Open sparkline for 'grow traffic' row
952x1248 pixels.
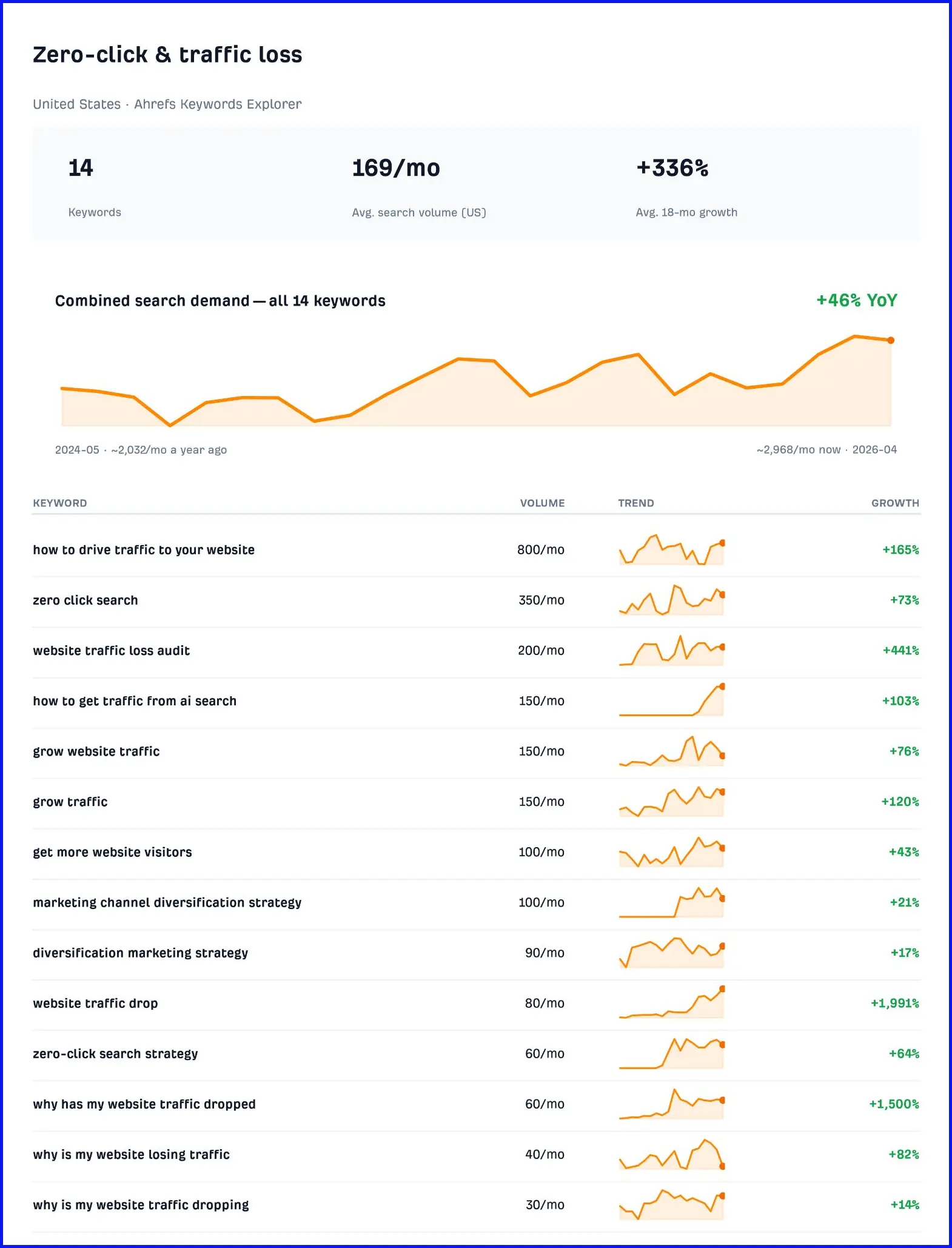coord(672,801)
